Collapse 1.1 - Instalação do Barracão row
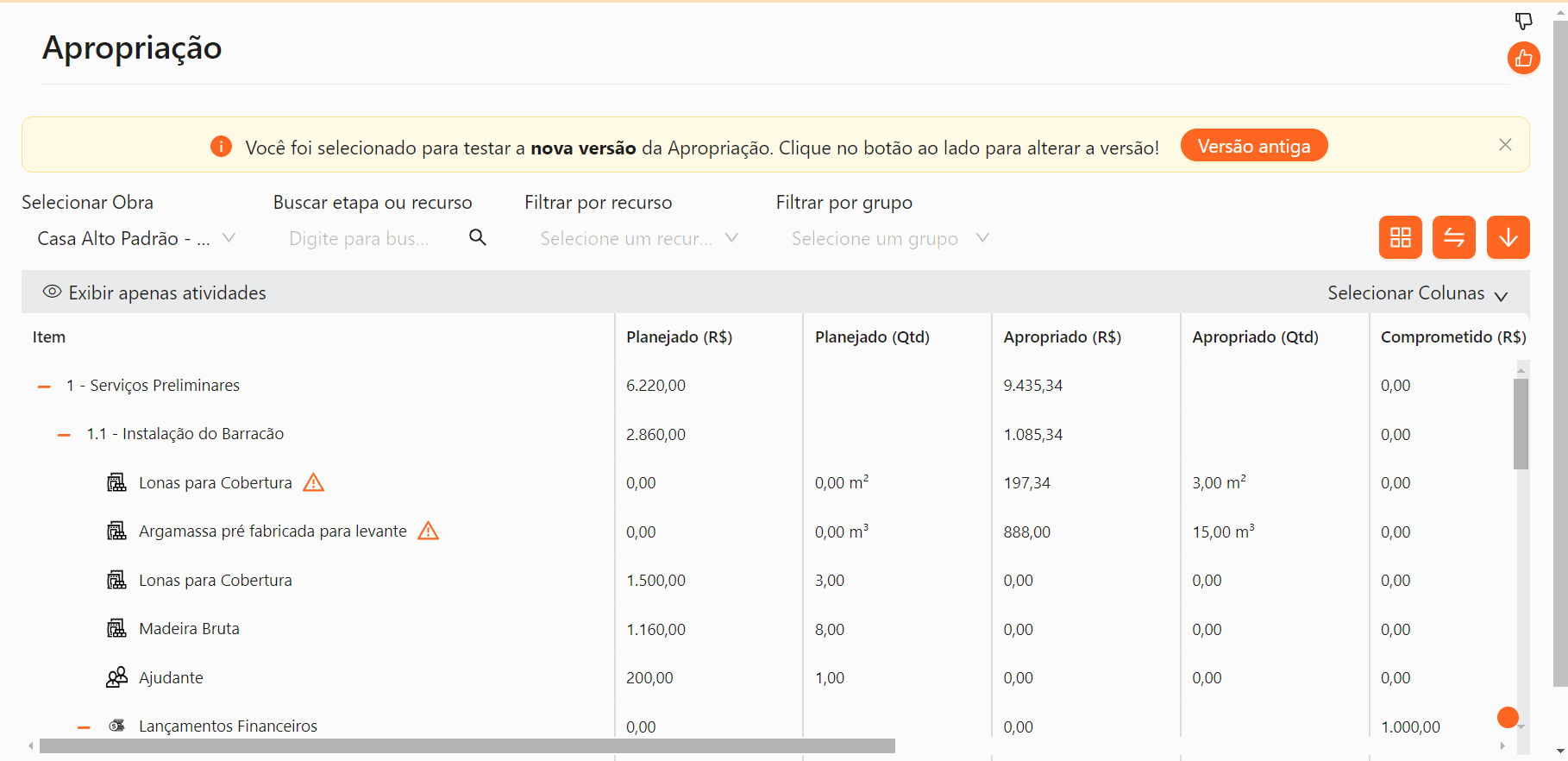1568x761 pixels. coord(64,435)
